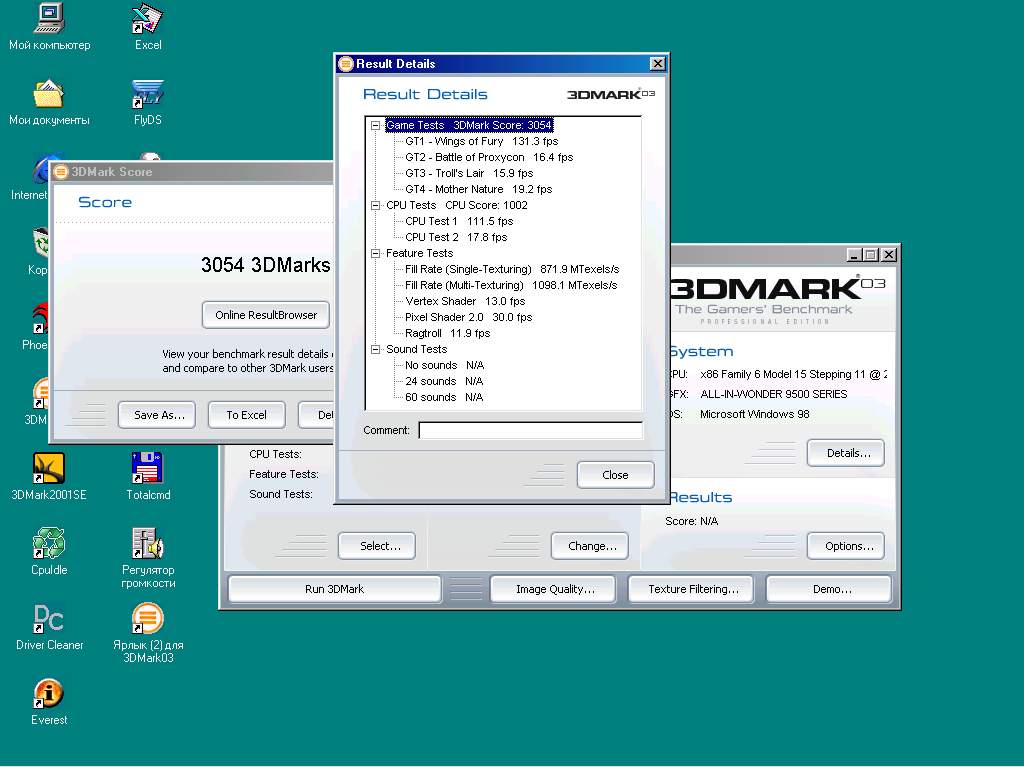1024x768 pixels.
Task: Select the CPU Test 1 row
Action: point(459,221)
